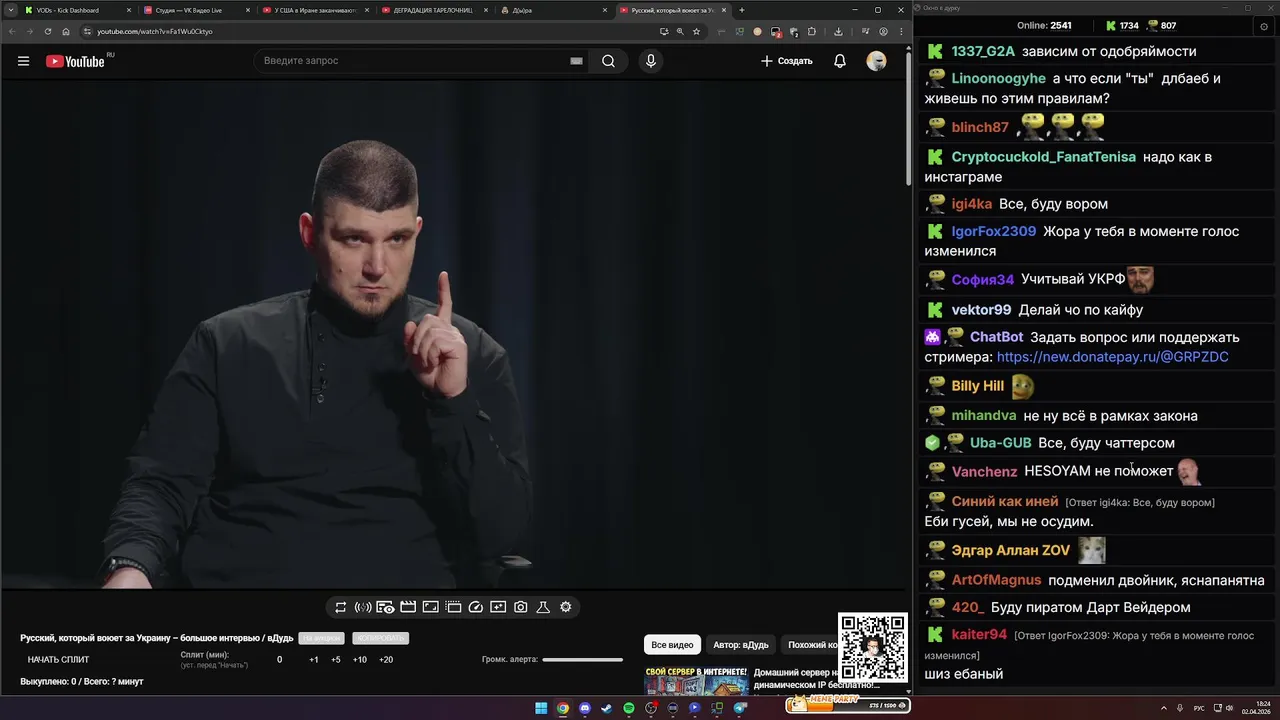Open browser downloads icon
This screenshot has width=1280, height=720.
pyautogui.click(x=838, y=31)
